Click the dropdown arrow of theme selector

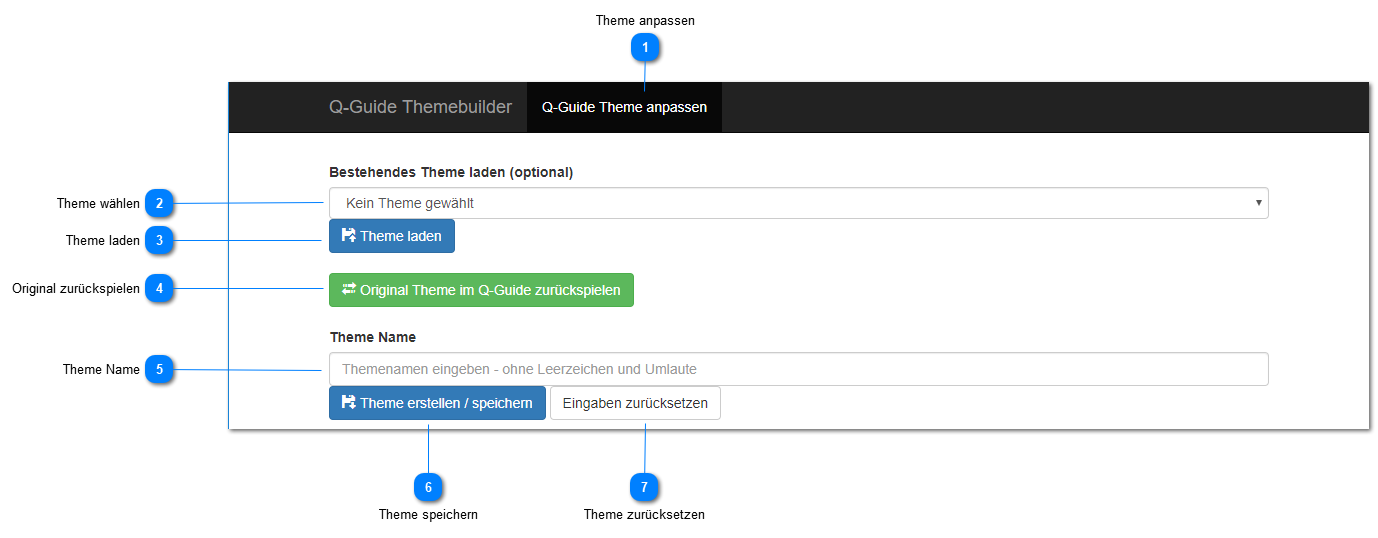1258,203
